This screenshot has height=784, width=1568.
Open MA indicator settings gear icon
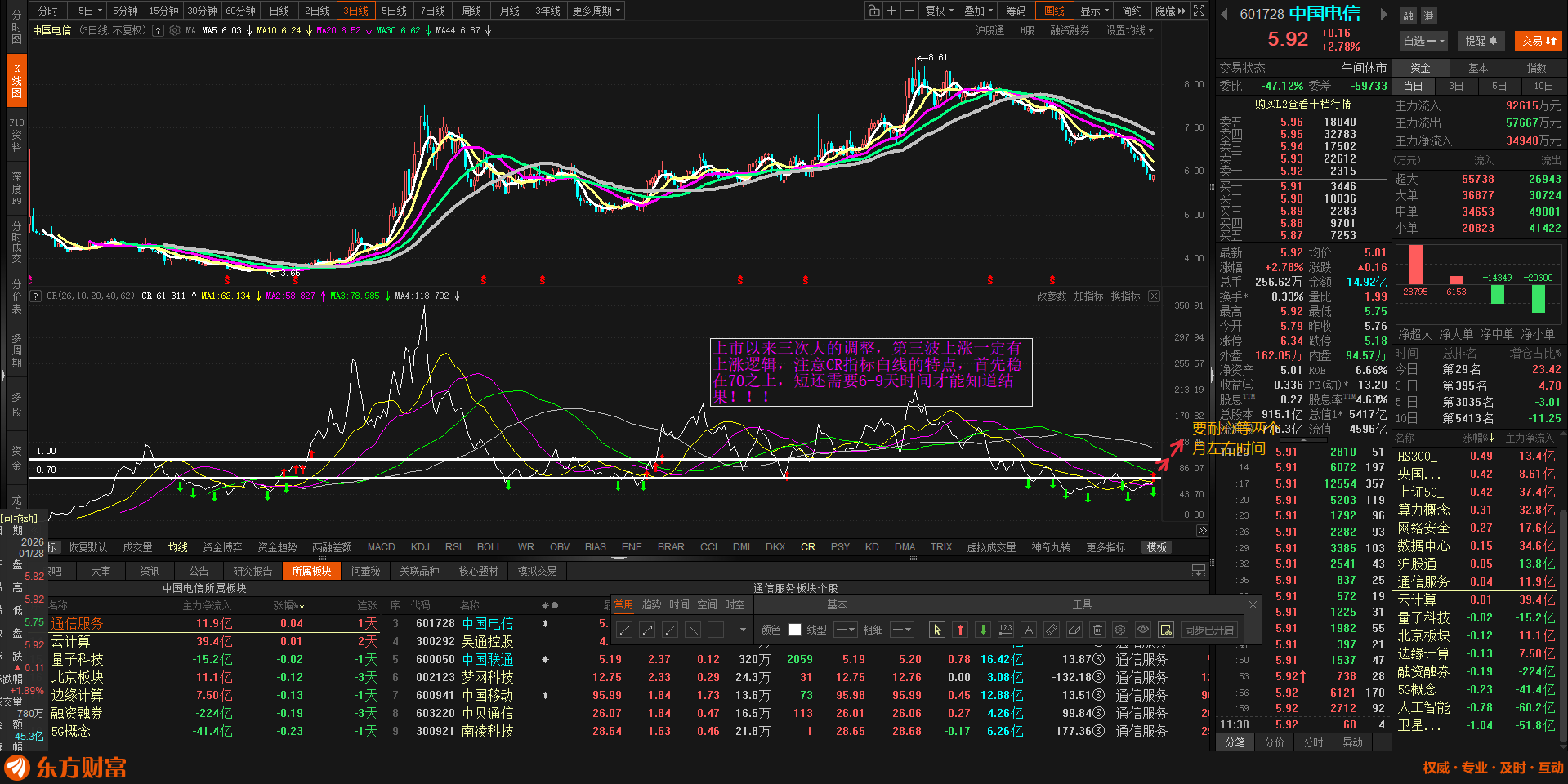pyautogui.click(x=175, y=31)
